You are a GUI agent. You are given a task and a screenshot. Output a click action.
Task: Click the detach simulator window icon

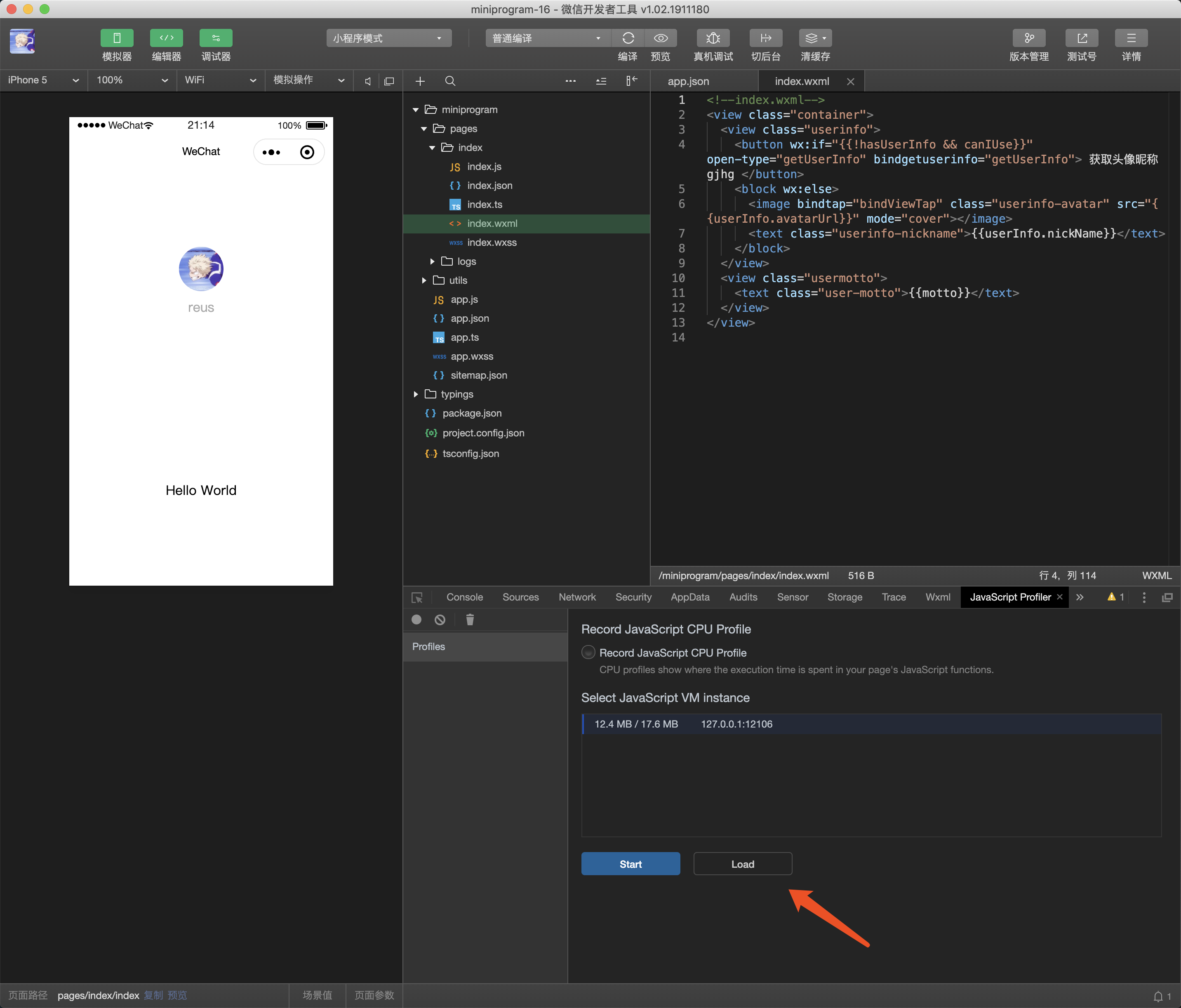click(389, 81)
